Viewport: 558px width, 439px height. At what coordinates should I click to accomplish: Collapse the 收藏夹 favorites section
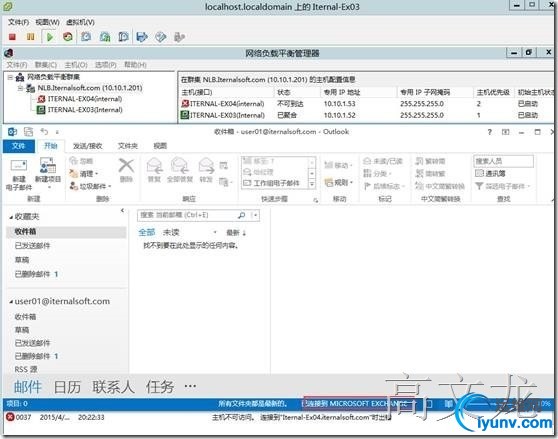pos(11,217)
